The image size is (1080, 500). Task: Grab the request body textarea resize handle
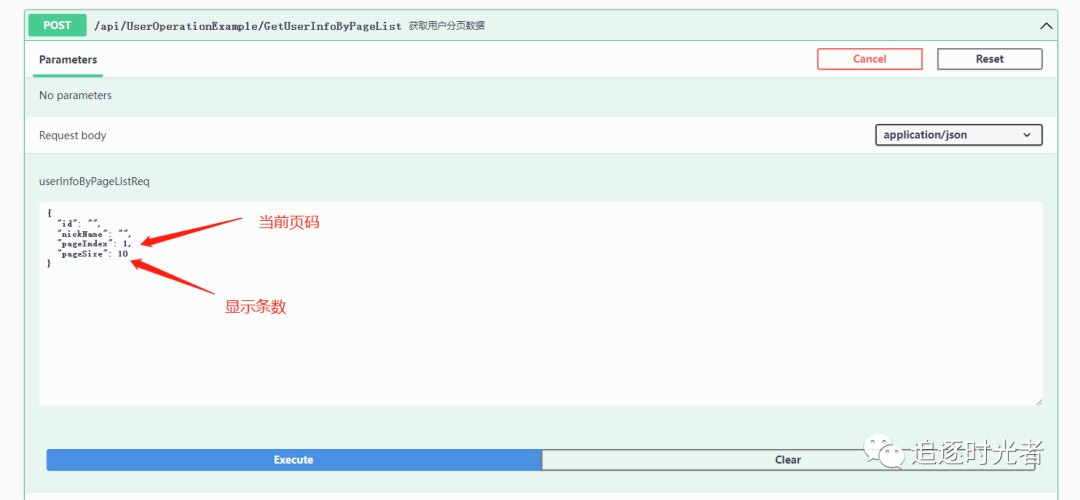coord(1037,401)
